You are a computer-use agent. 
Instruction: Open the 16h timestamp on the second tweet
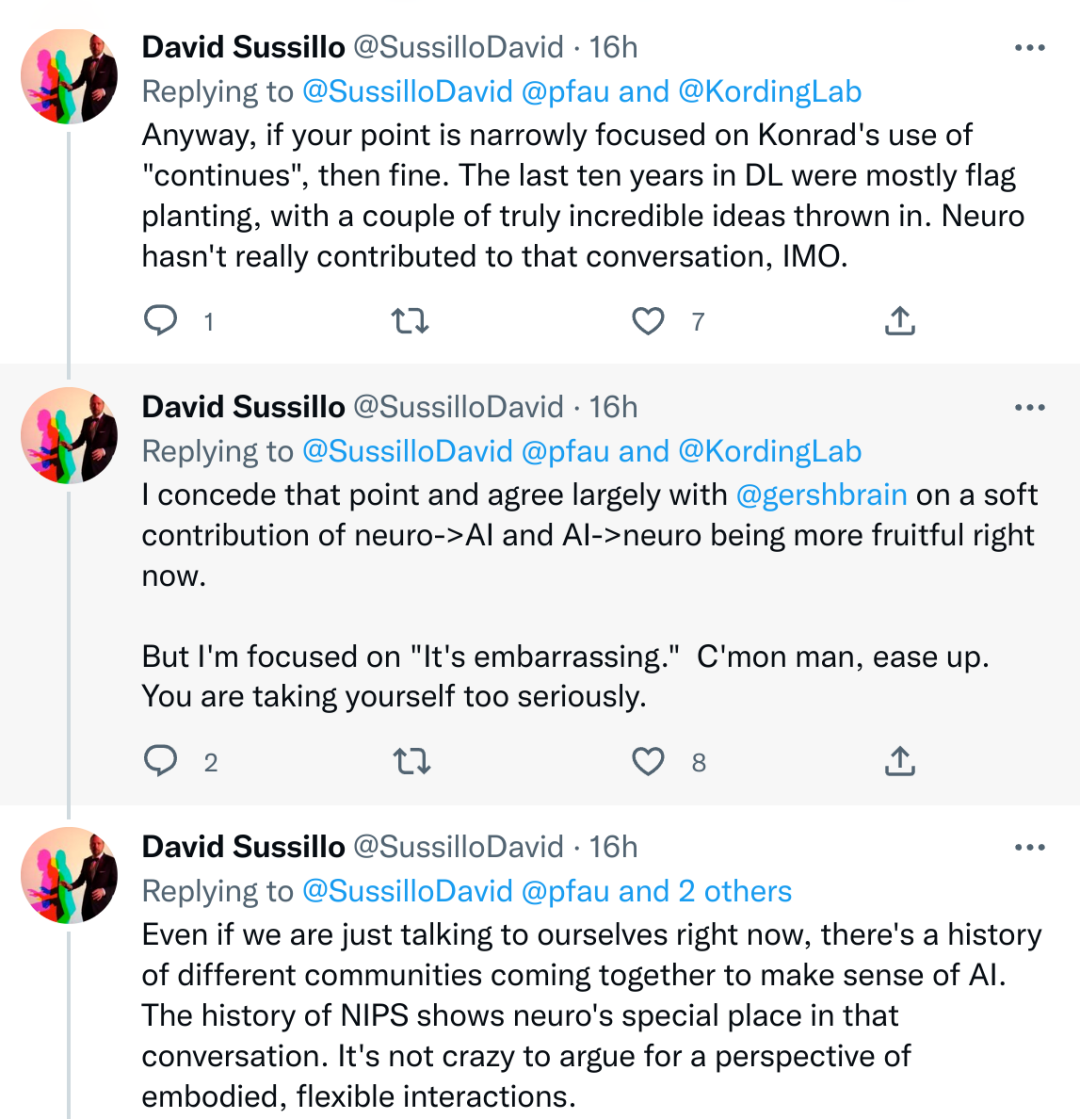(613, 407)
